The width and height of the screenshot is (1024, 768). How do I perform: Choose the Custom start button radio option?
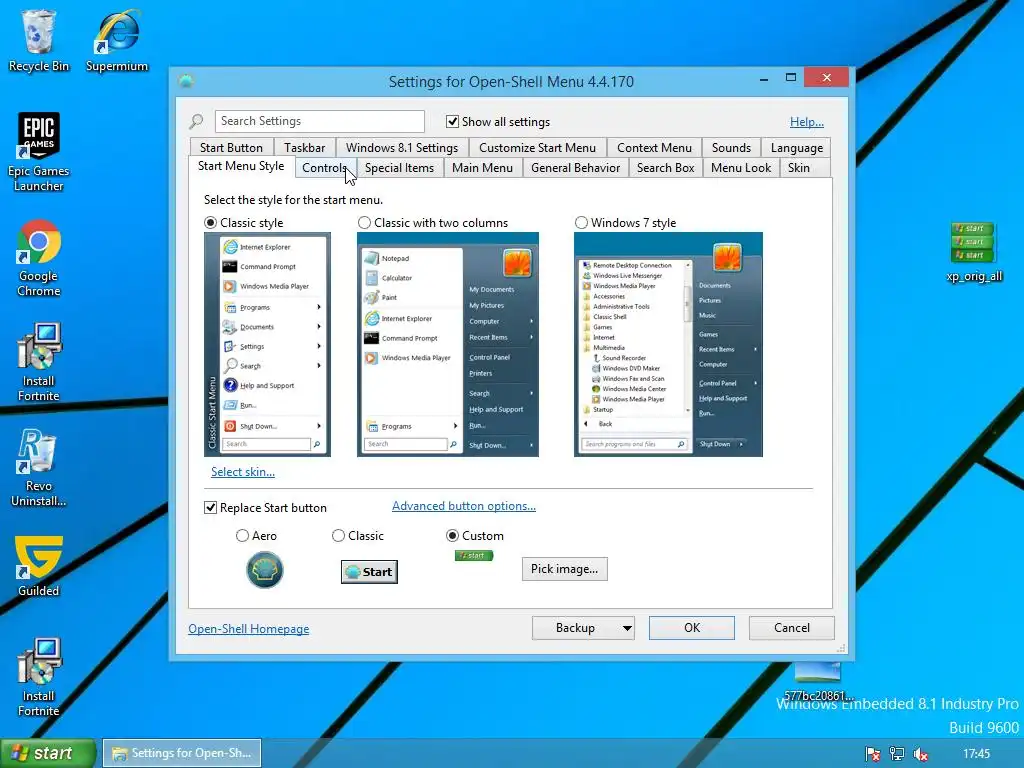click(452, 536)
